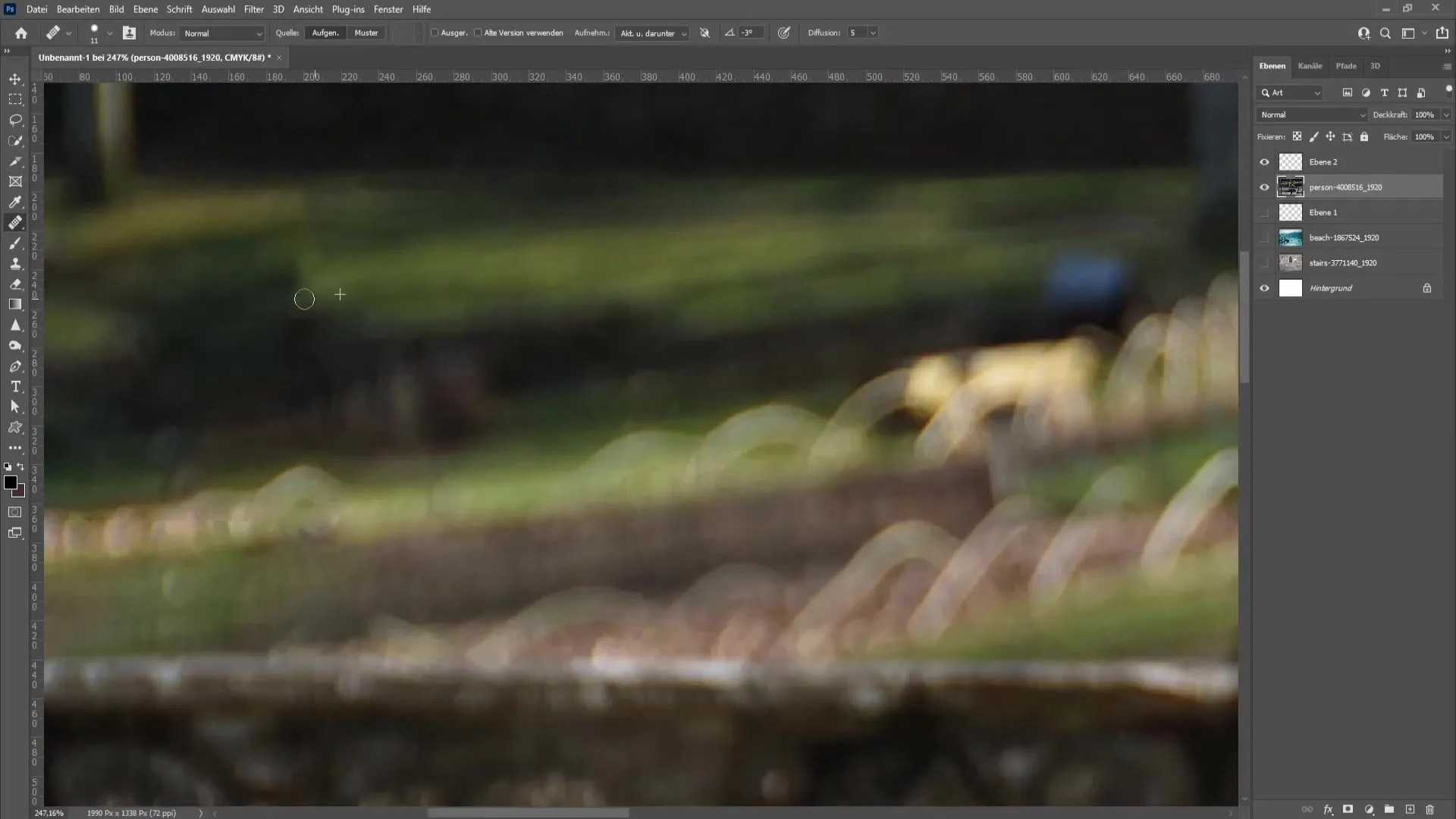The height and width of the screenshot is (819, 1456).
Task: Open the Fenster menu
Action: click(388, 9)
